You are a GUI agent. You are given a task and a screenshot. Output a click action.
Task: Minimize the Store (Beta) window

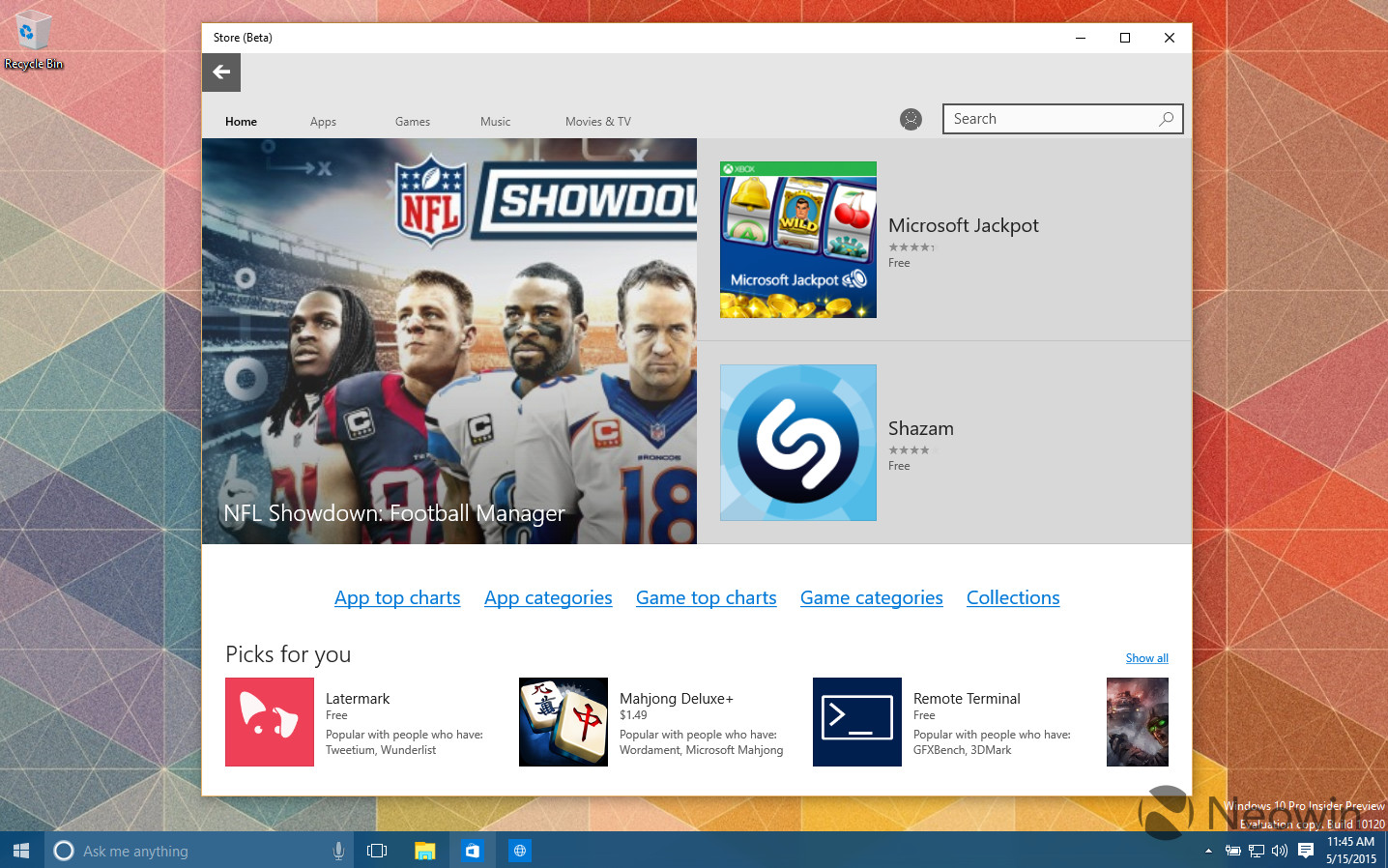coord(1081,38)
